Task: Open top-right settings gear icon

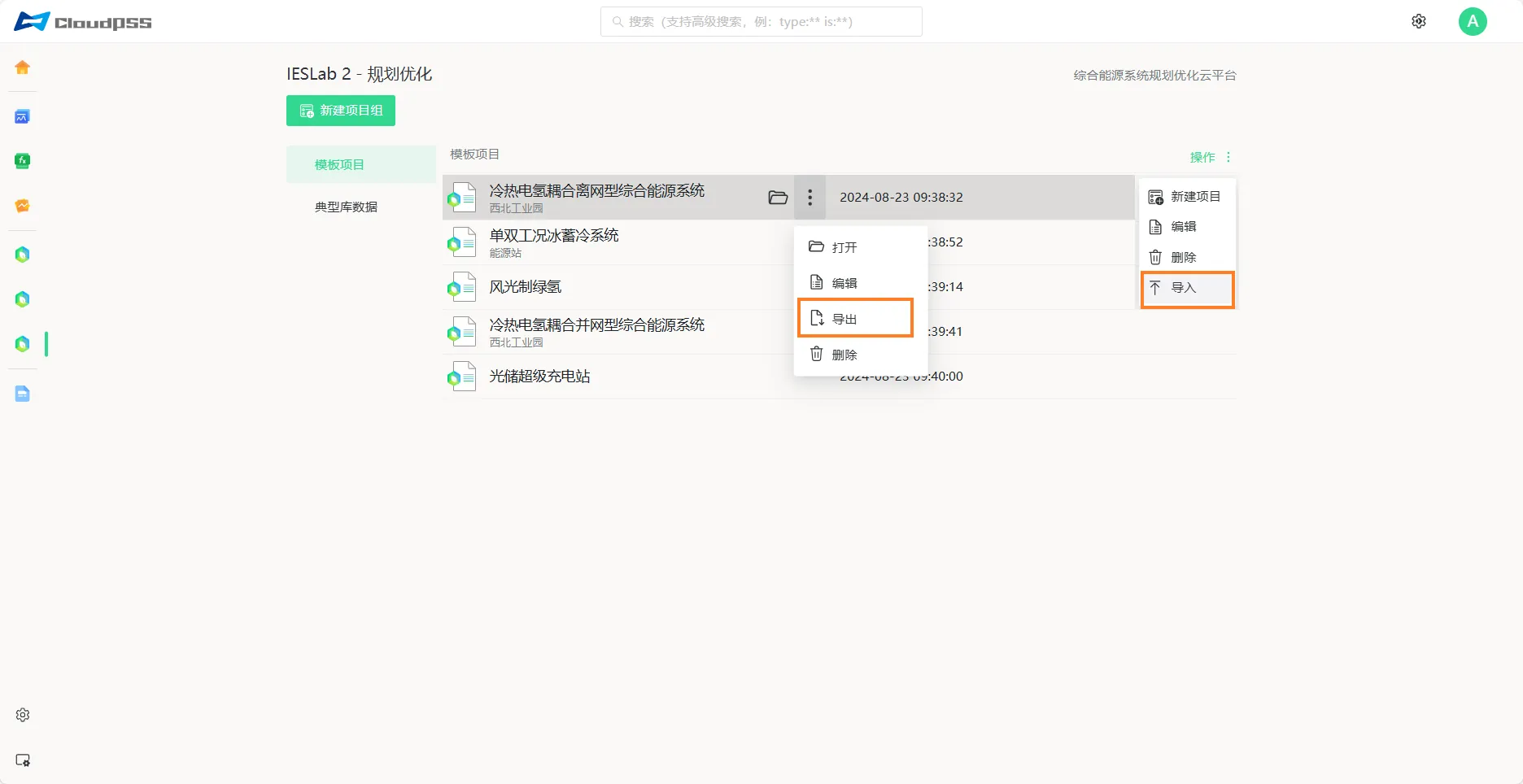Action: (x=1419, y=21)
